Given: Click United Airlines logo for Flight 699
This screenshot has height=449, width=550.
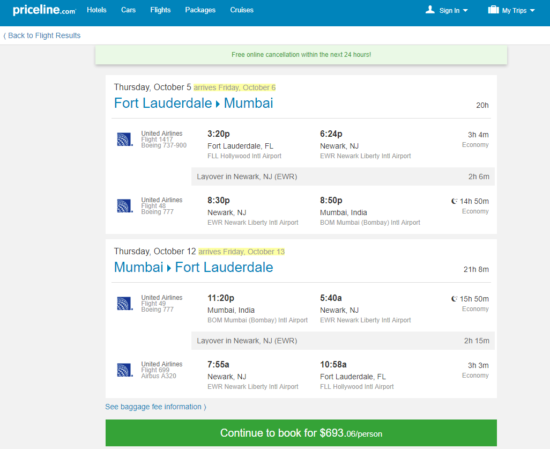Looking at the screenshot, I should [125, 370].
